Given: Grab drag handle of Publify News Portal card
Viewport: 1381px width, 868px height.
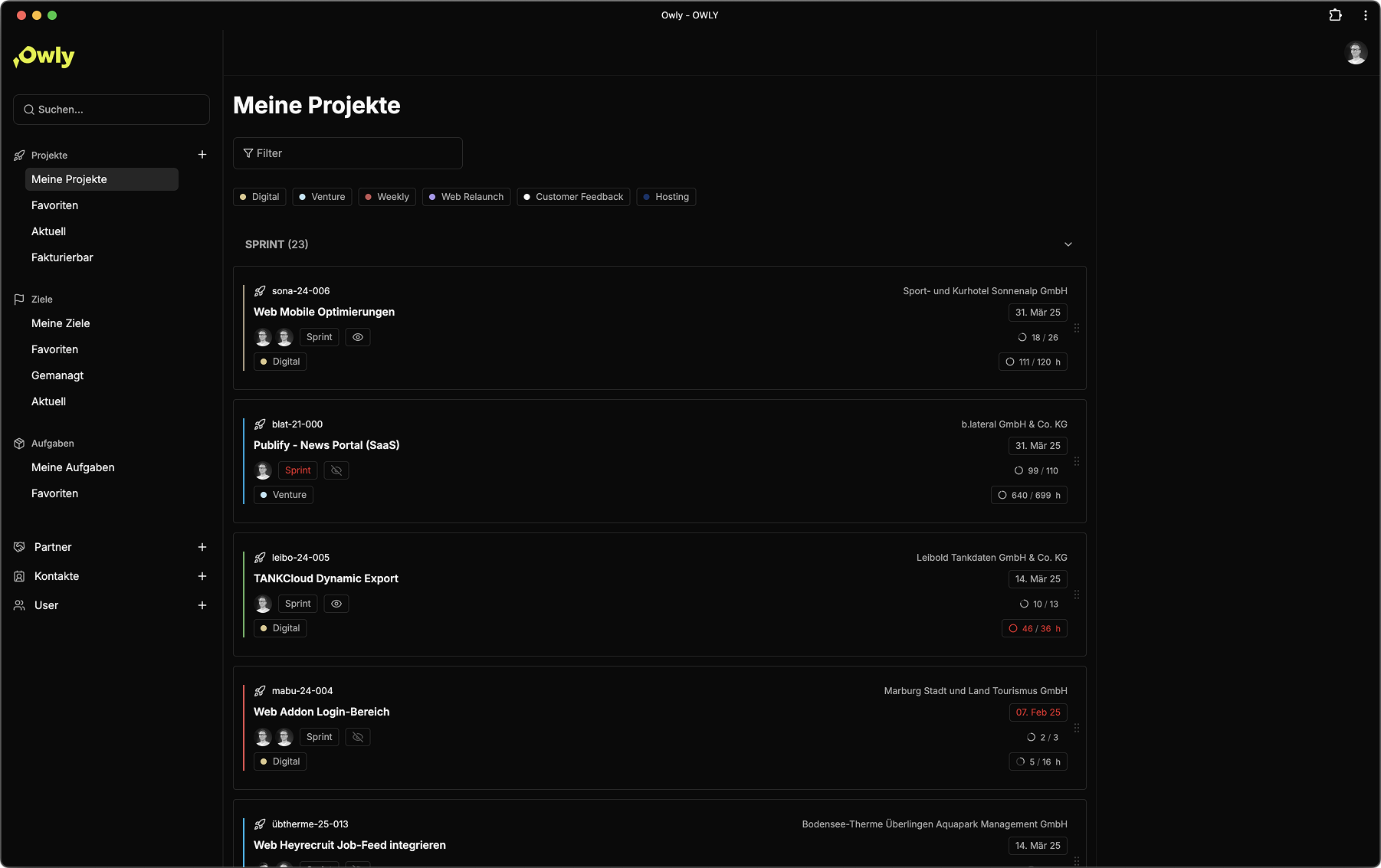Looking at the screenshot, I should 1077,461.
